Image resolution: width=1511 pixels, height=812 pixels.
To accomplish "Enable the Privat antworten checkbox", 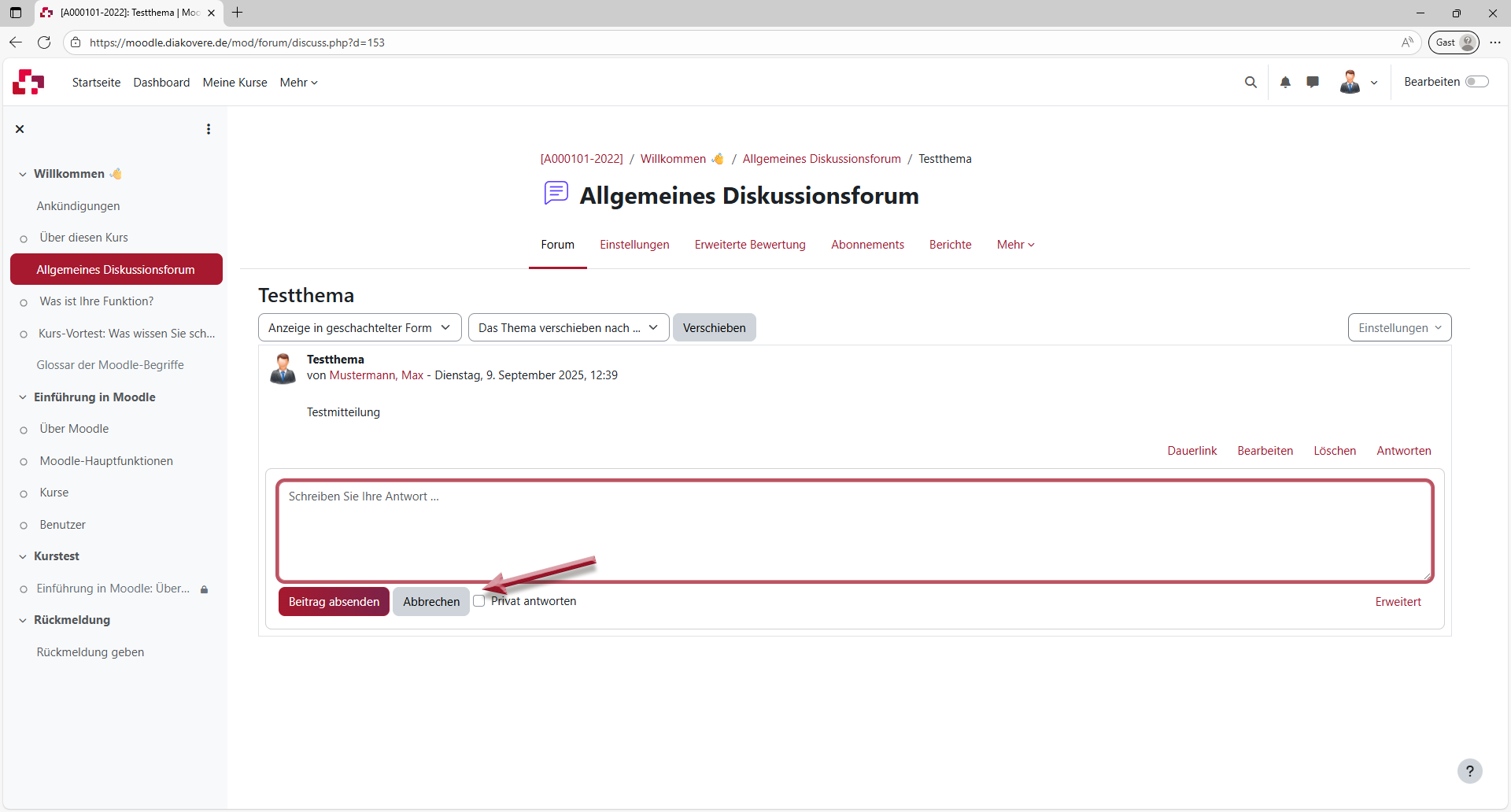I will 479,600.
